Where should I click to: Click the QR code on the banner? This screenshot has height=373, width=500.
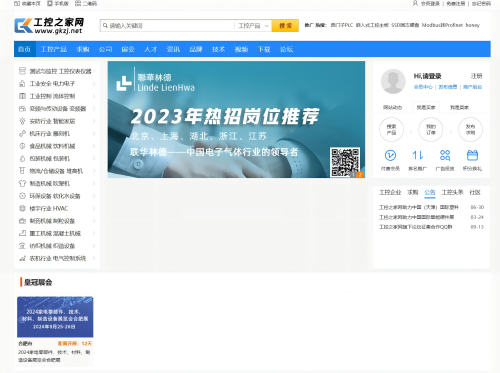pos(345,162)
